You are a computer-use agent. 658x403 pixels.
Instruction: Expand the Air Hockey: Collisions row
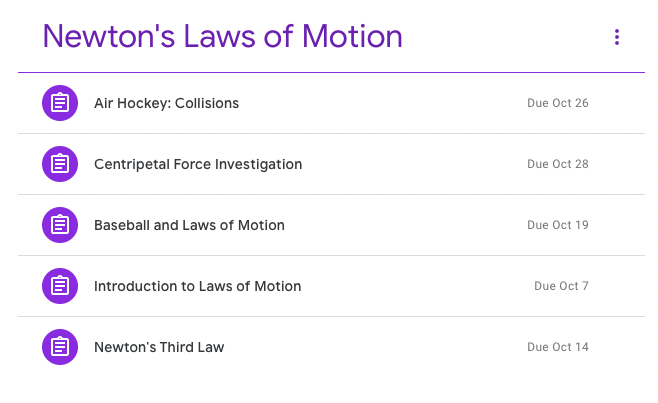(332, 103)
